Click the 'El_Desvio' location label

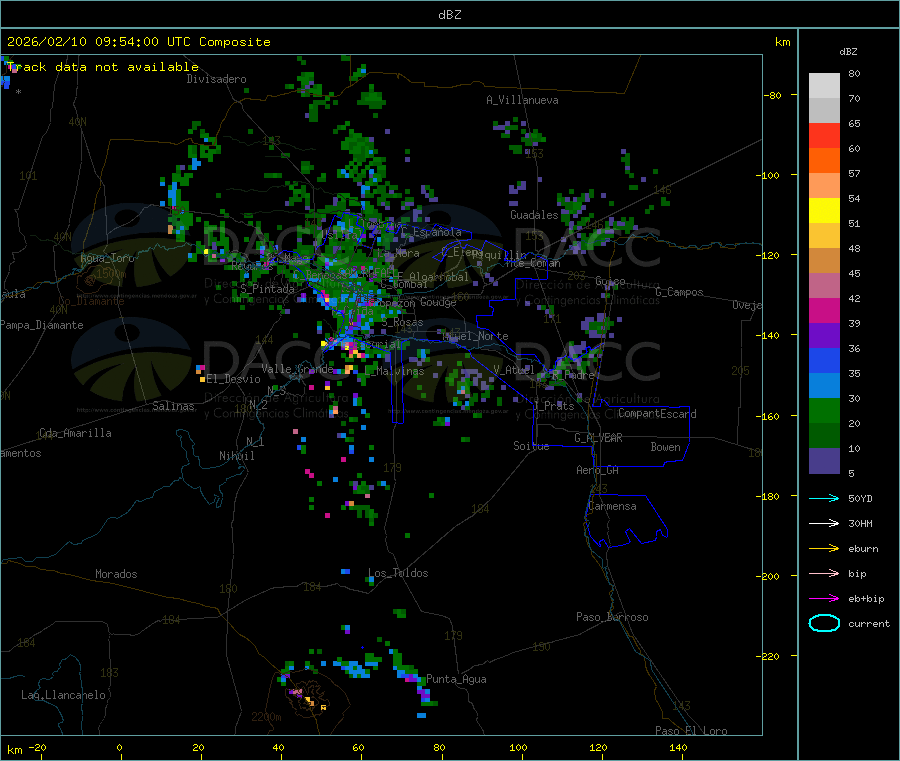coord(233,379)
